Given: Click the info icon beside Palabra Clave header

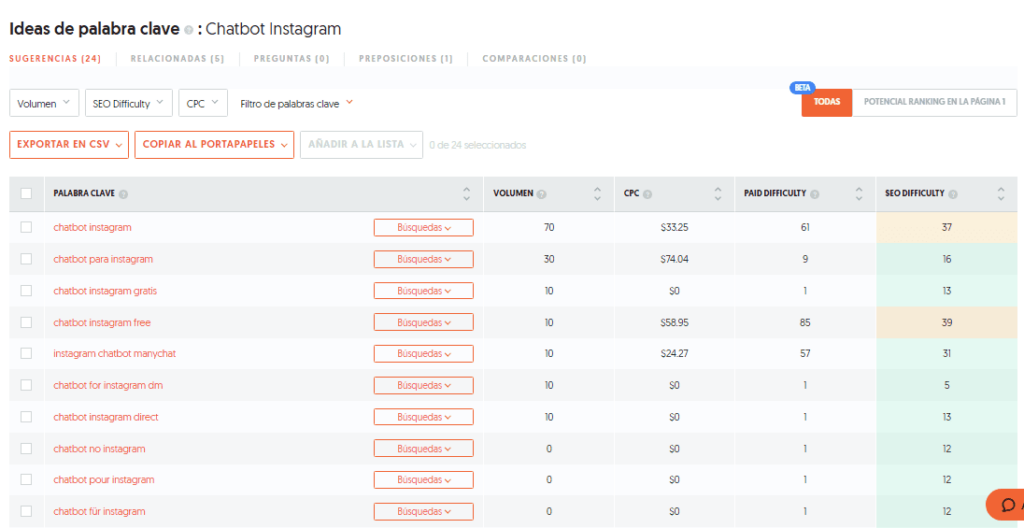Looking at the screenshot, I should 123,194.
